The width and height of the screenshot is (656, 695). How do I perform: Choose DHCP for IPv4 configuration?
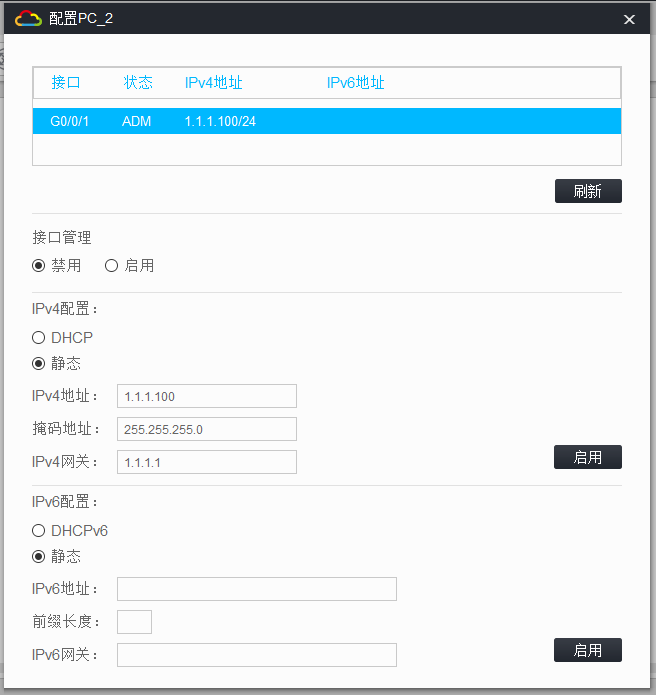click(x=39, y=338)
